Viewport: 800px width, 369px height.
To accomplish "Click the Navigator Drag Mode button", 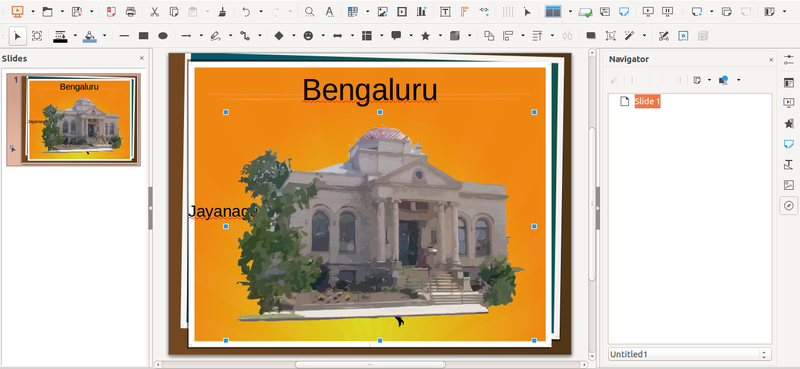I will pos(697,80).
